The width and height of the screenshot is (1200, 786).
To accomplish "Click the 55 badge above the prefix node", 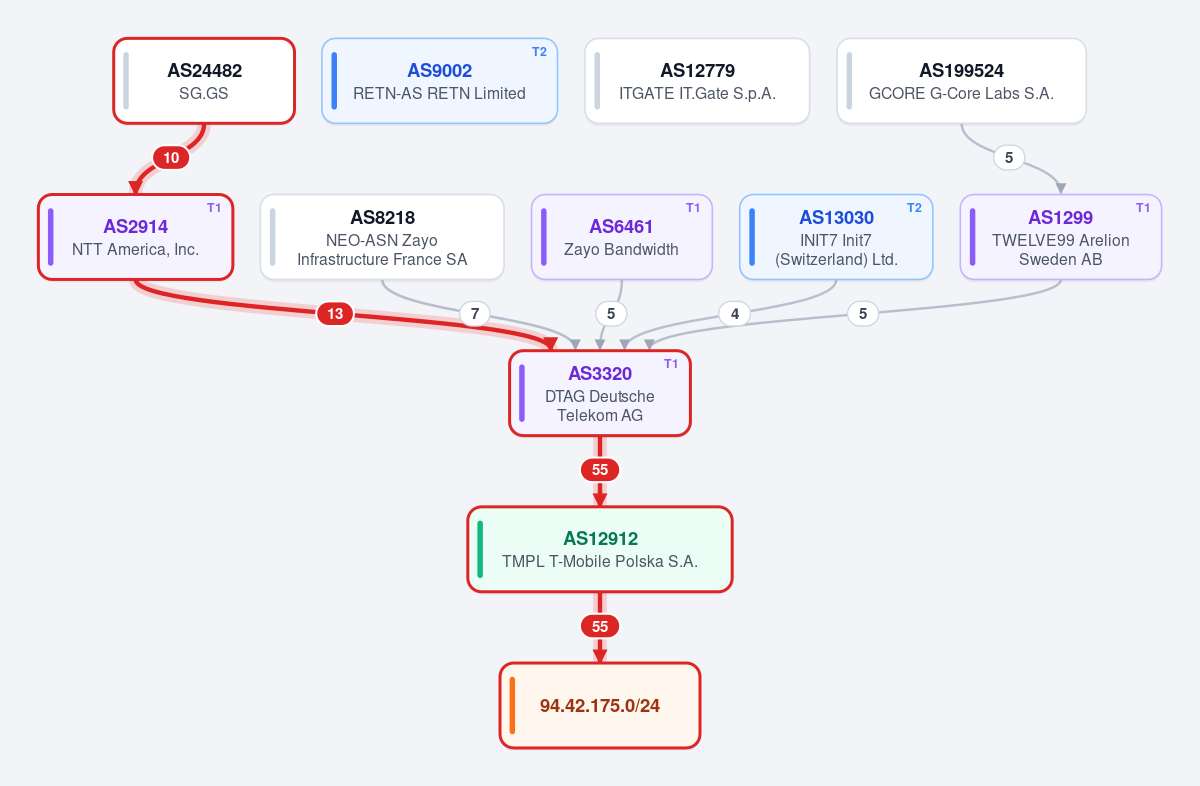I will [600, 627].
